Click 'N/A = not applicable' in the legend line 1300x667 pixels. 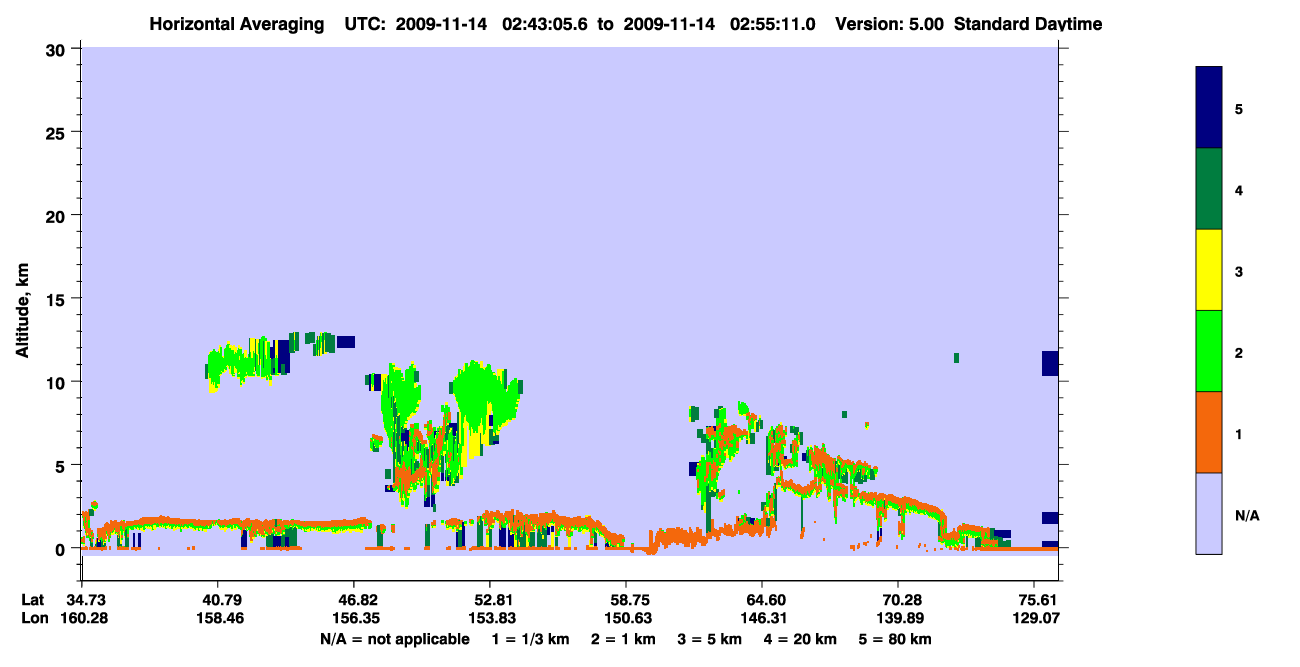coord(394,639)
